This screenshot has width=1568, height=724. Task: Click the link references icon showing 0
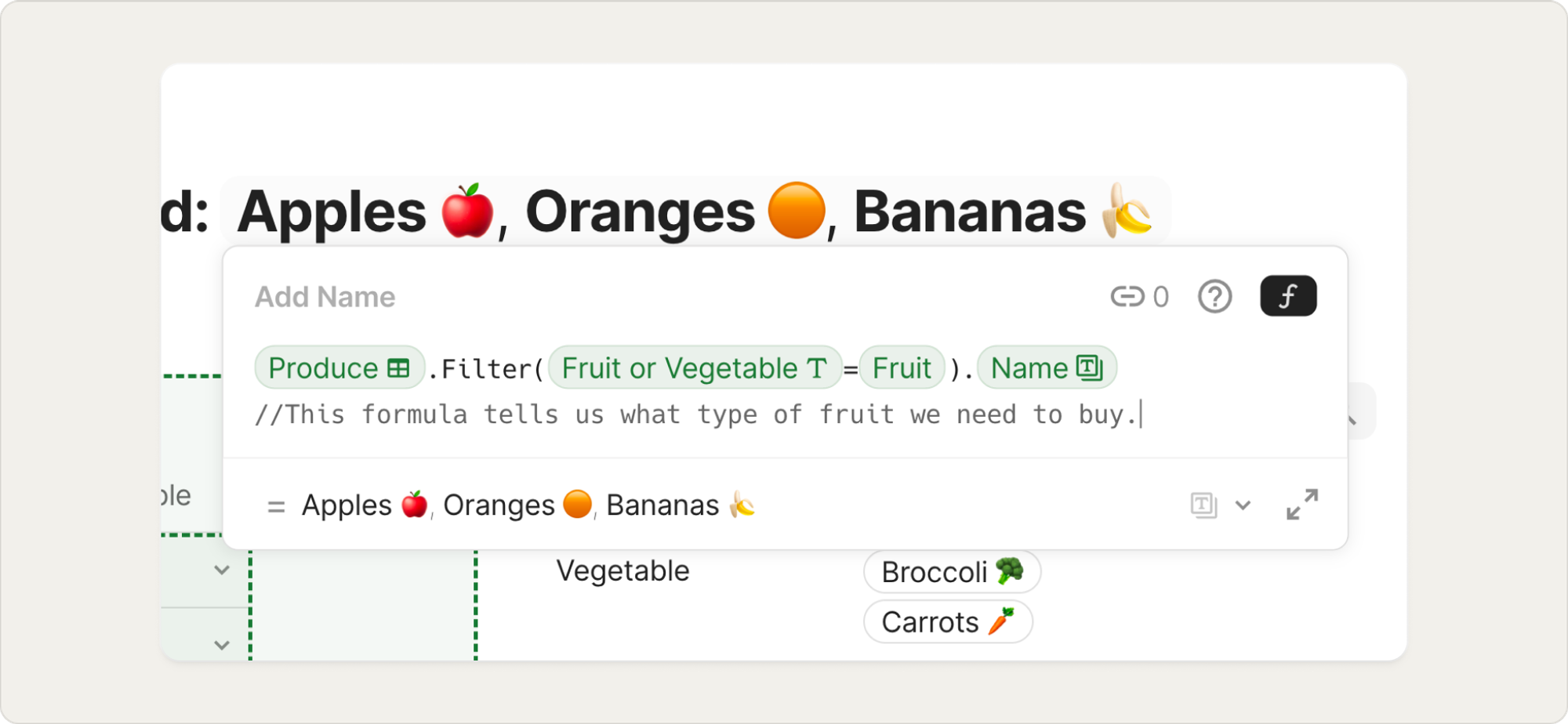[x=1139, y=297]
